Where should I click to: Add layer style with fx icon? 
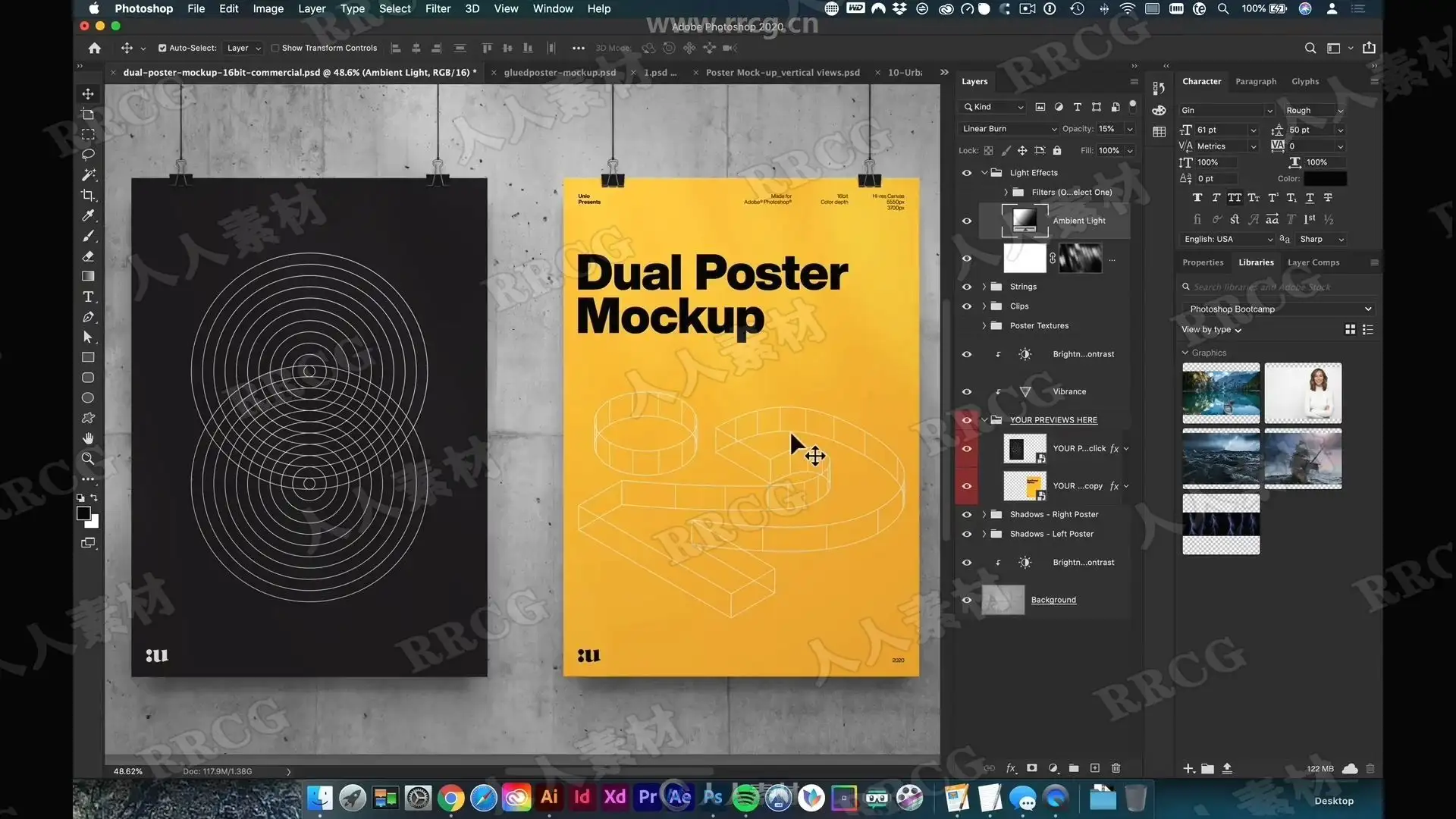pos(1011,768)
